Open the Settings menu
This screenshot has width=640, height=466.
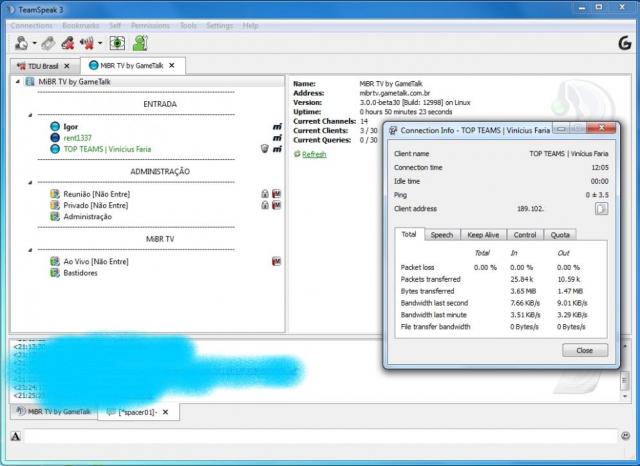219,26
